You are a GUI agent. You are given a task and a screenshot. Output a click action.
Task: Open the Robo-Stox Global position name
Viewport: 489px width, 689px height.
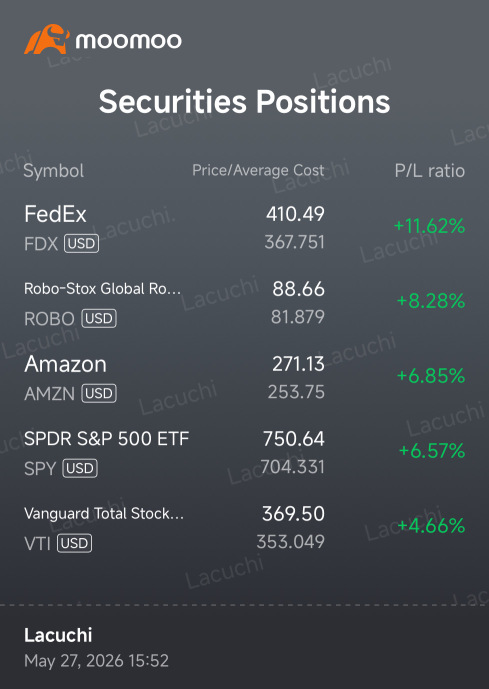coord(102,289)
